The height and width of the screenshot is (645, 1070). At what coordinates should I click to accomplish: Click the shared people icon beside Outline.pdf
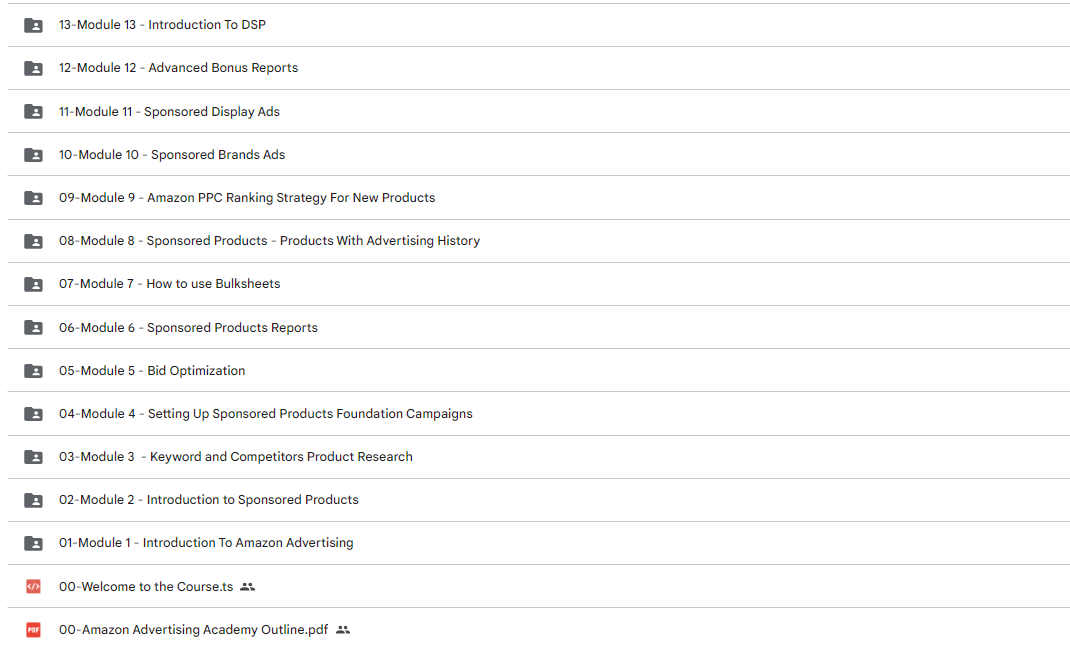343,629
